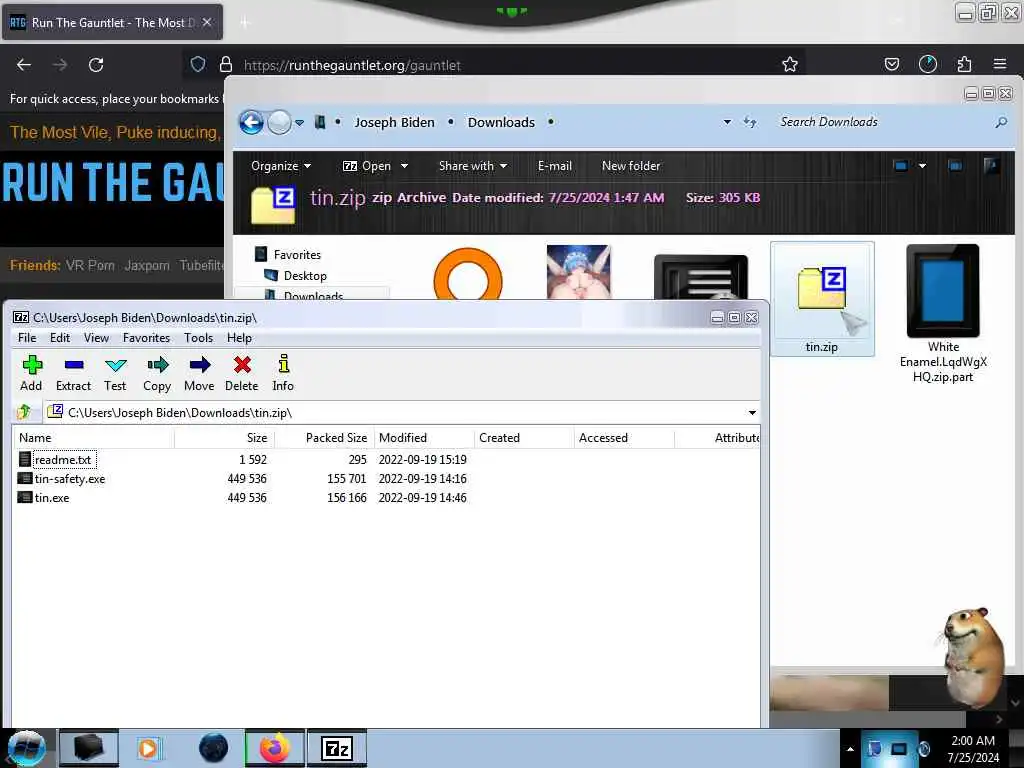This screenshot has height=768, width=1024.
Task: Open the Share with dropdown
Action: tap(473, 166)
